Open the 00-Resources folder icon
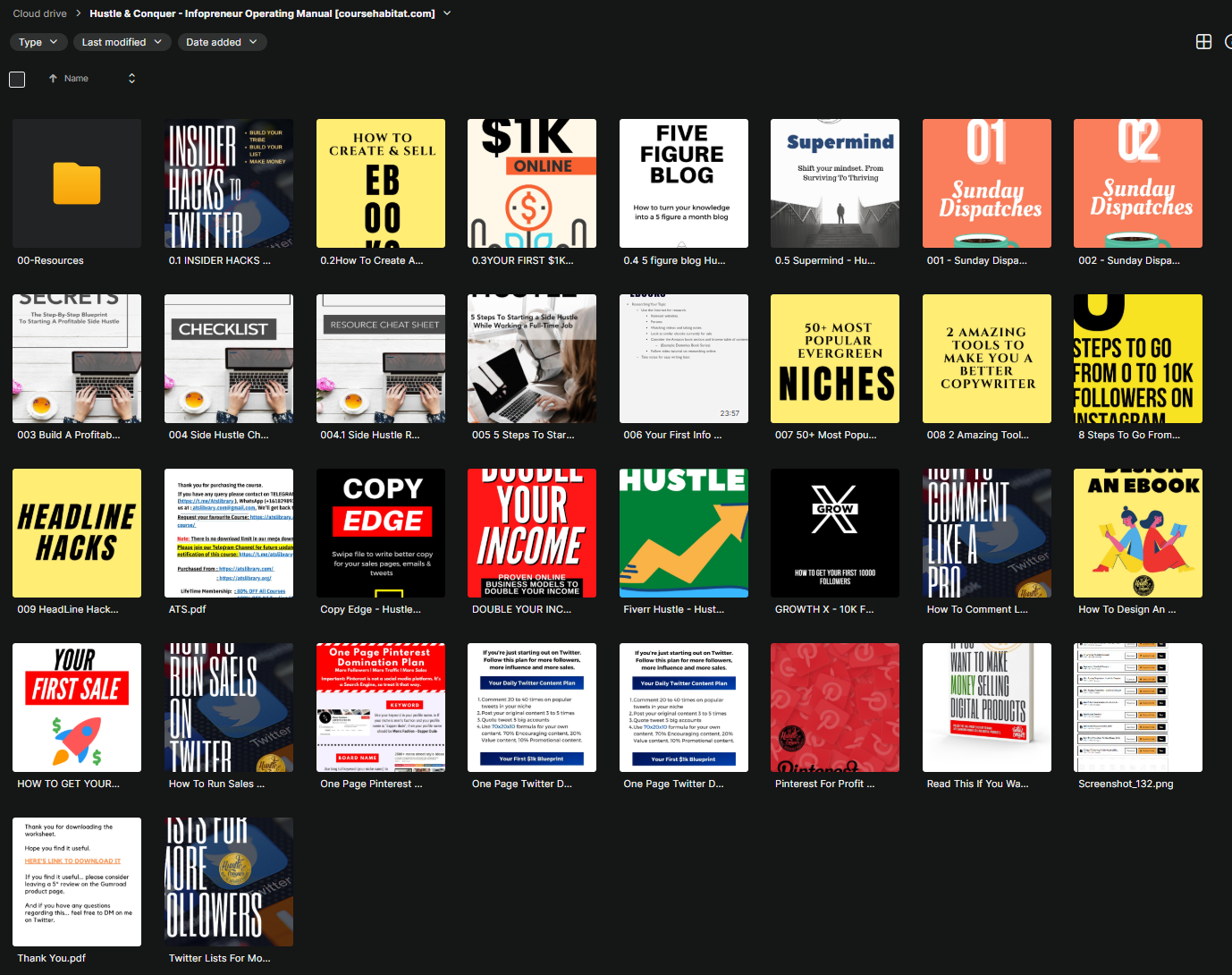This screenshot has width=1232, height=975. tap(77, 183)
